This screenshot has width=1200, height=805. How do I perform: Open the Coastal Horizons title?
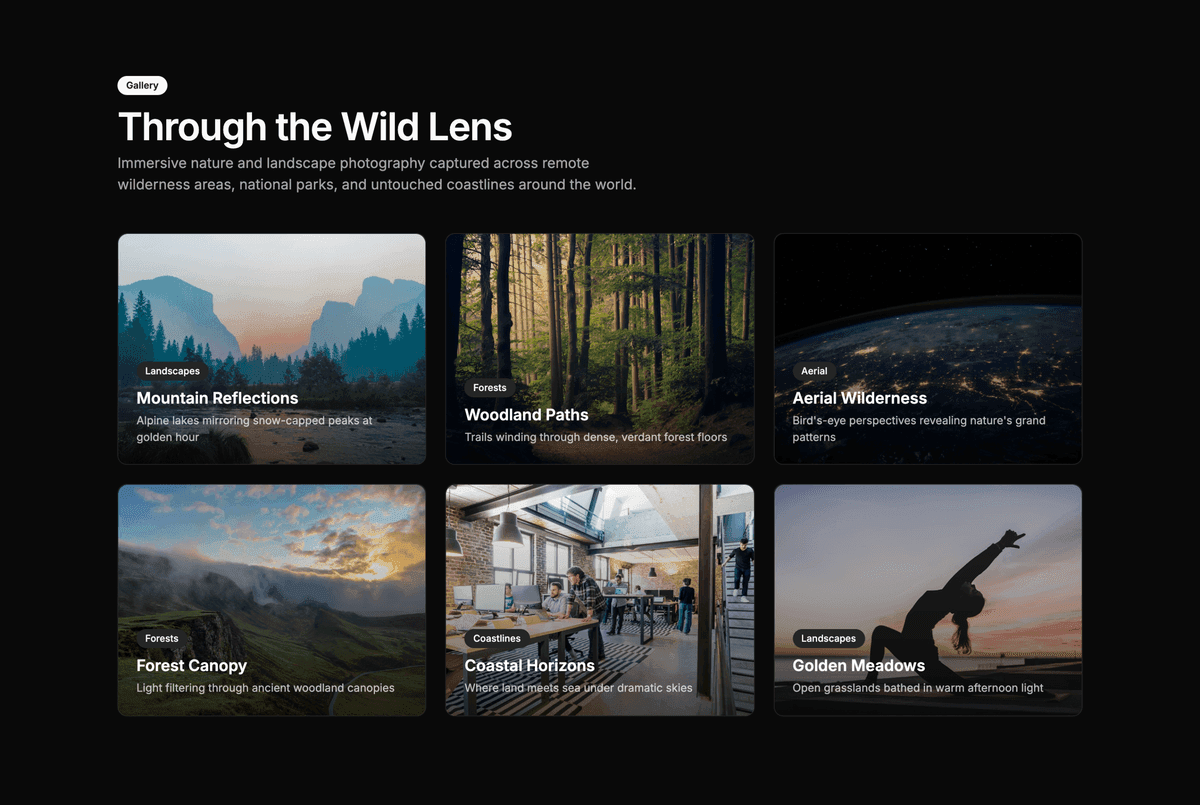tap(529, 666)
